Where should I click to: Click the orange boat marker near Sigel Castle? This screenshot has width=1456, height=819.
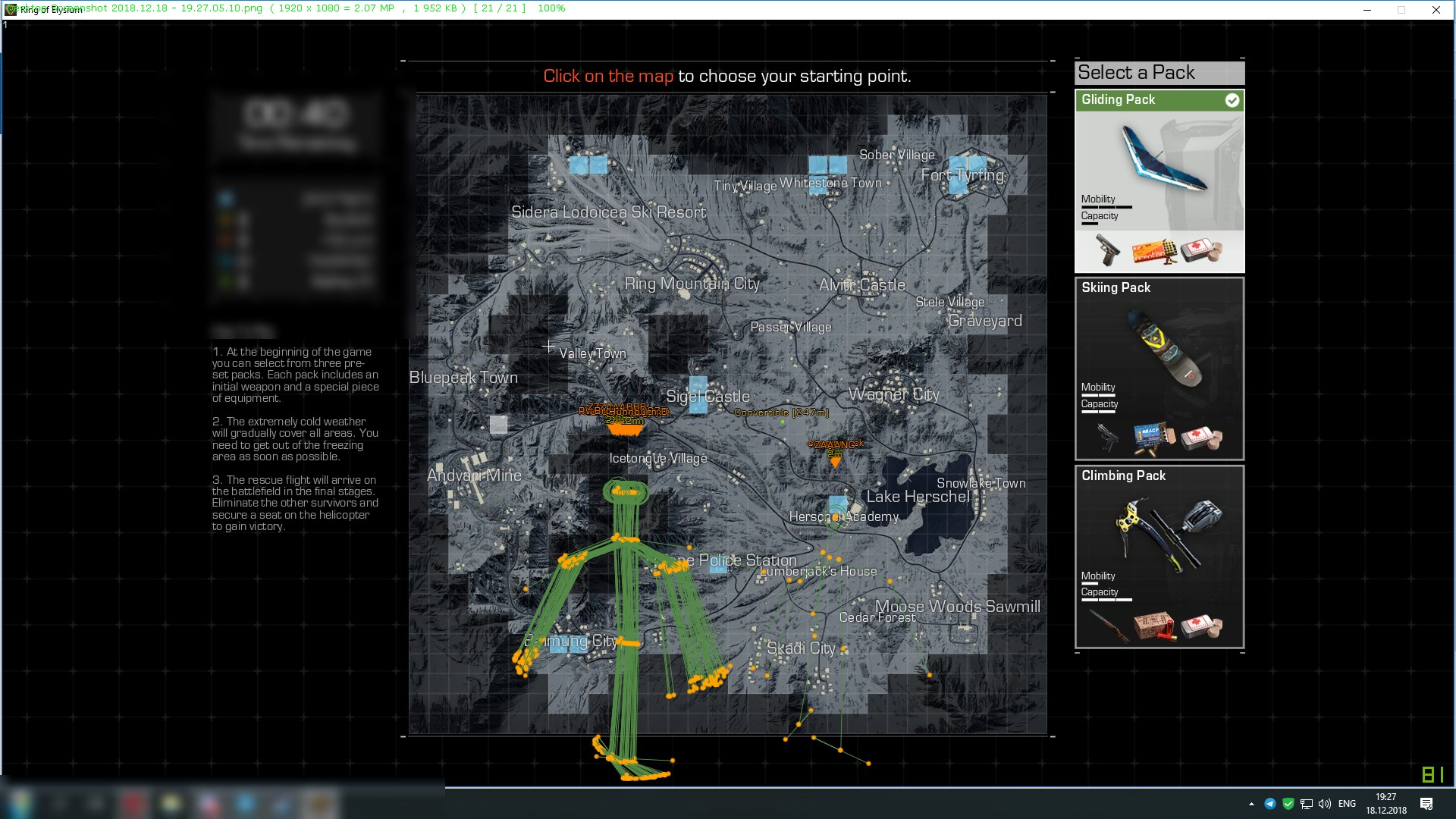point(626,429)
